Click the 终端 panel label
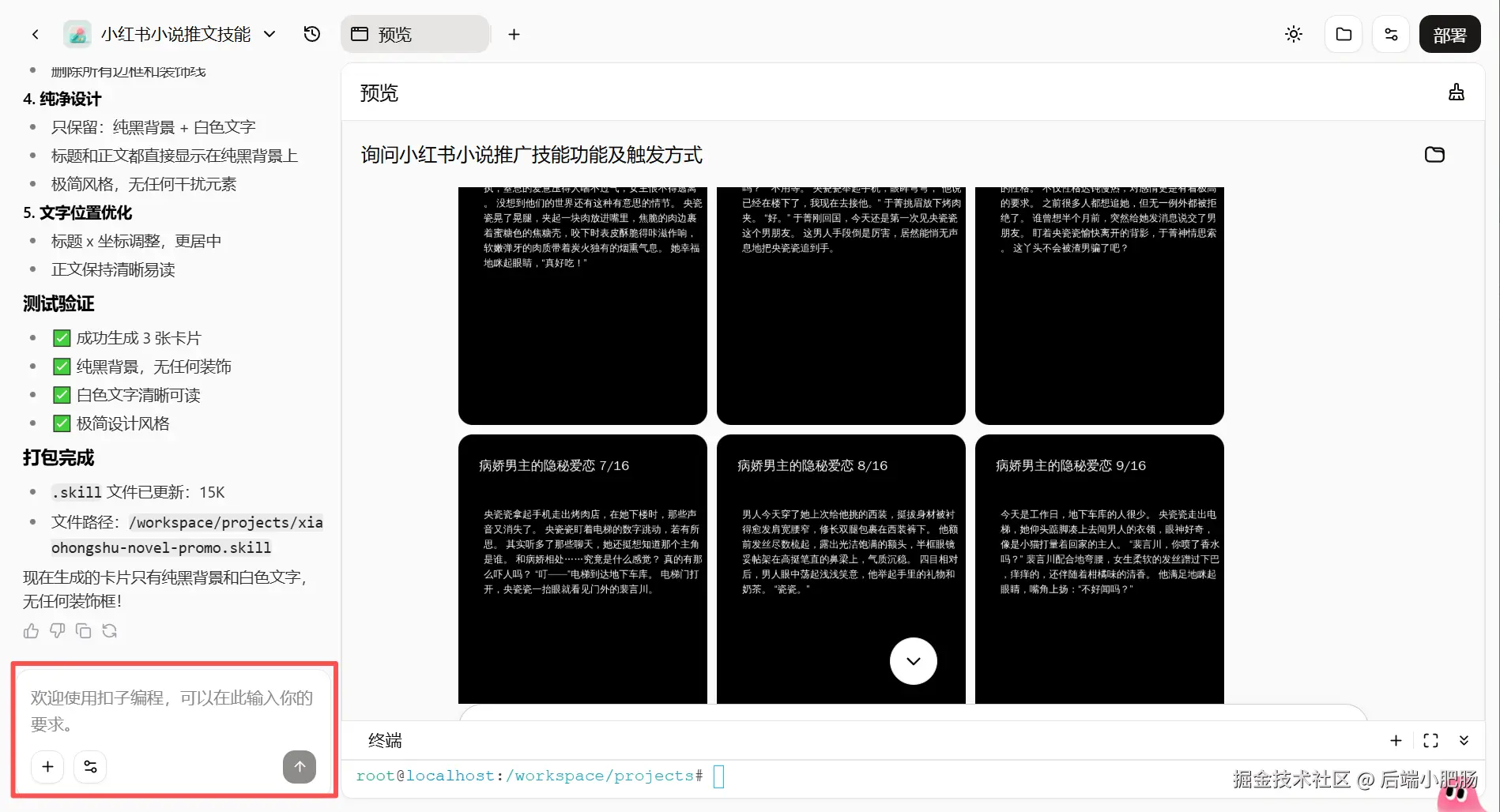This screenshot has width=1500, height=812. coord(386,740)
